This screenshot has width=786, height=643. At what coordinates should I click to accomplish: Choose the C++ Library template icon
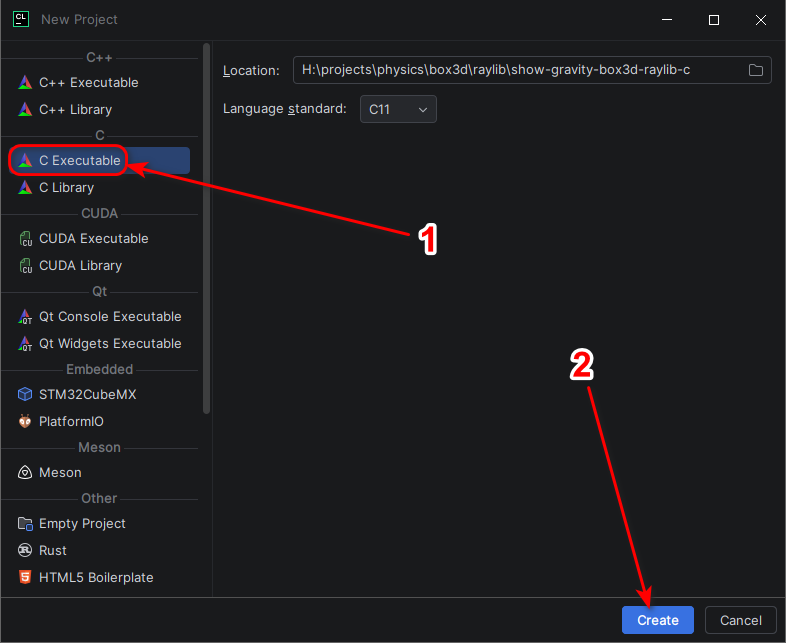tap(25, 110)
